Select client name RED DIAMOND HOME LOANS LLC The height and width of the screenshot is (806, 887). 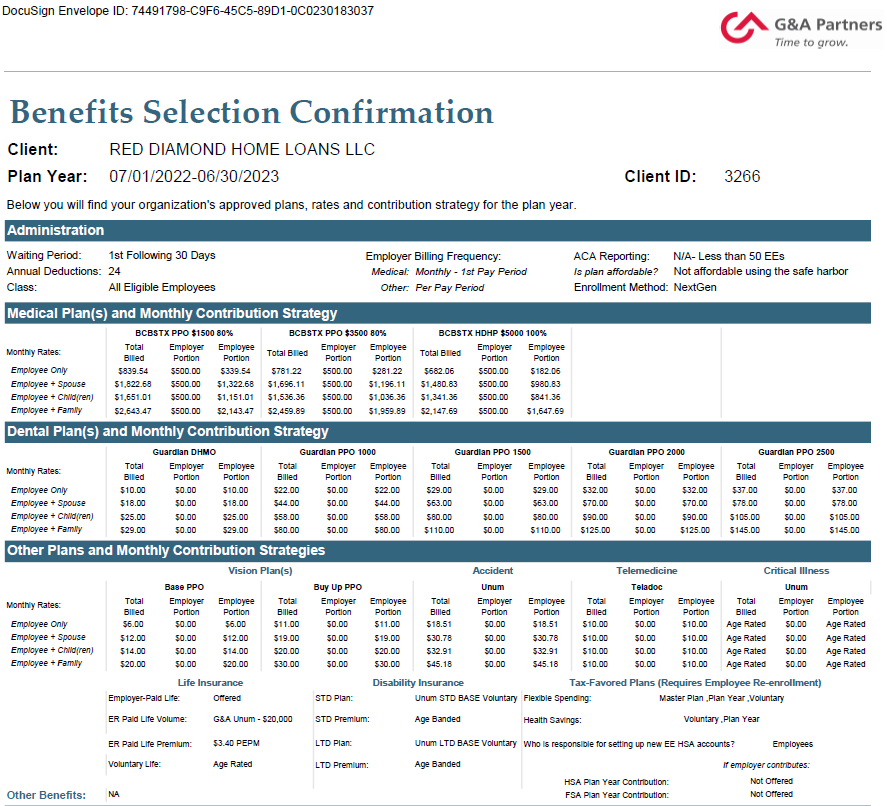coord(242,149)
